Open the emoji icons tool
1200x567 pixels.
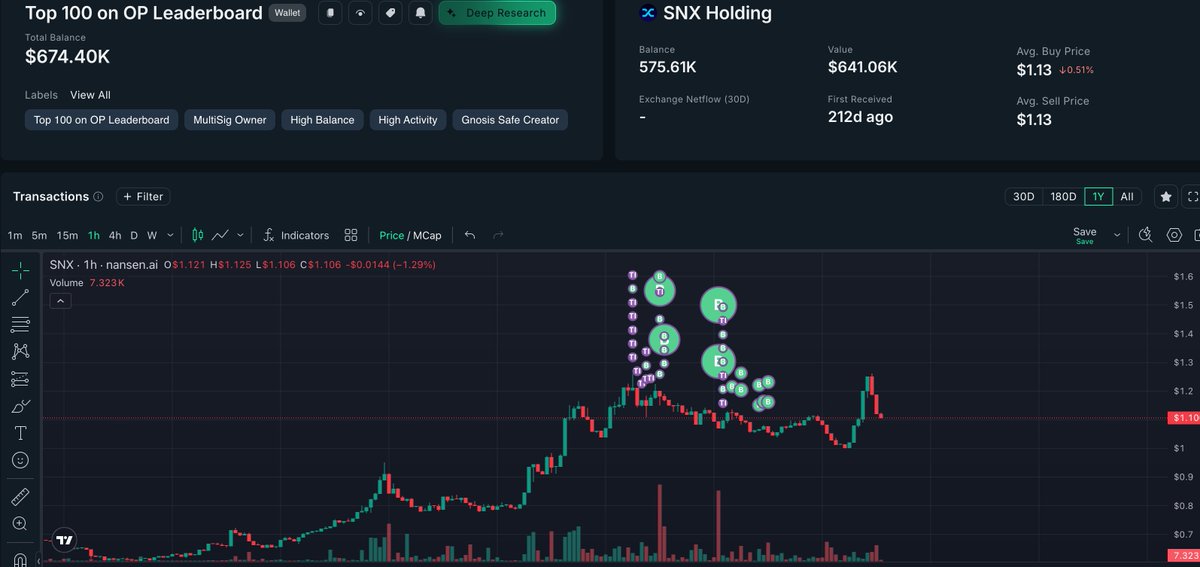[20, 460]
